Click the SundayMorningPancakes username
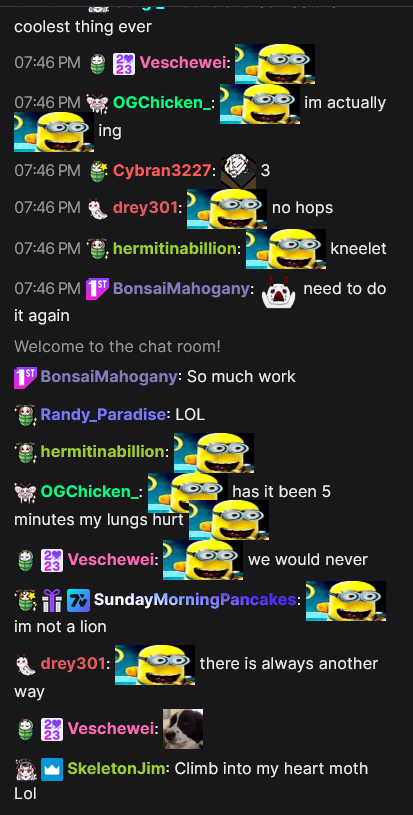 [x=195, y=600]
